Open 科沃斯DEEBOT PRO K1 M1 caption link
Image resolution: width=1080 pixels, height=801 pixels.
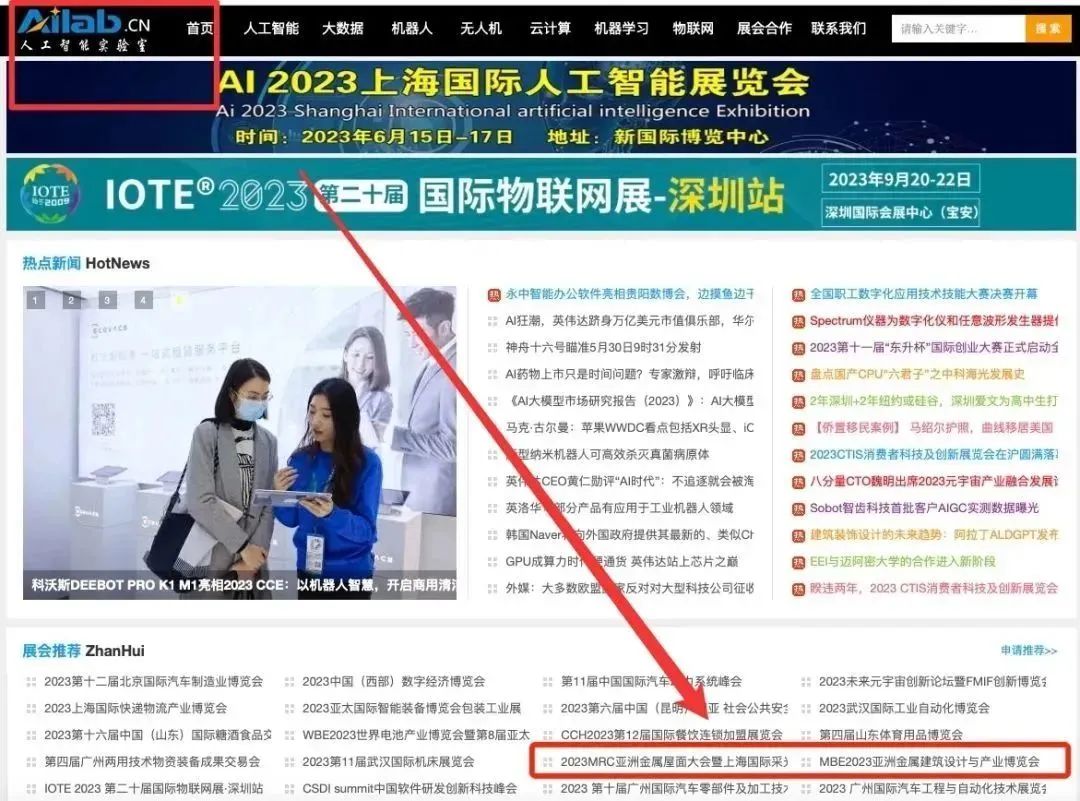(244, 585)
